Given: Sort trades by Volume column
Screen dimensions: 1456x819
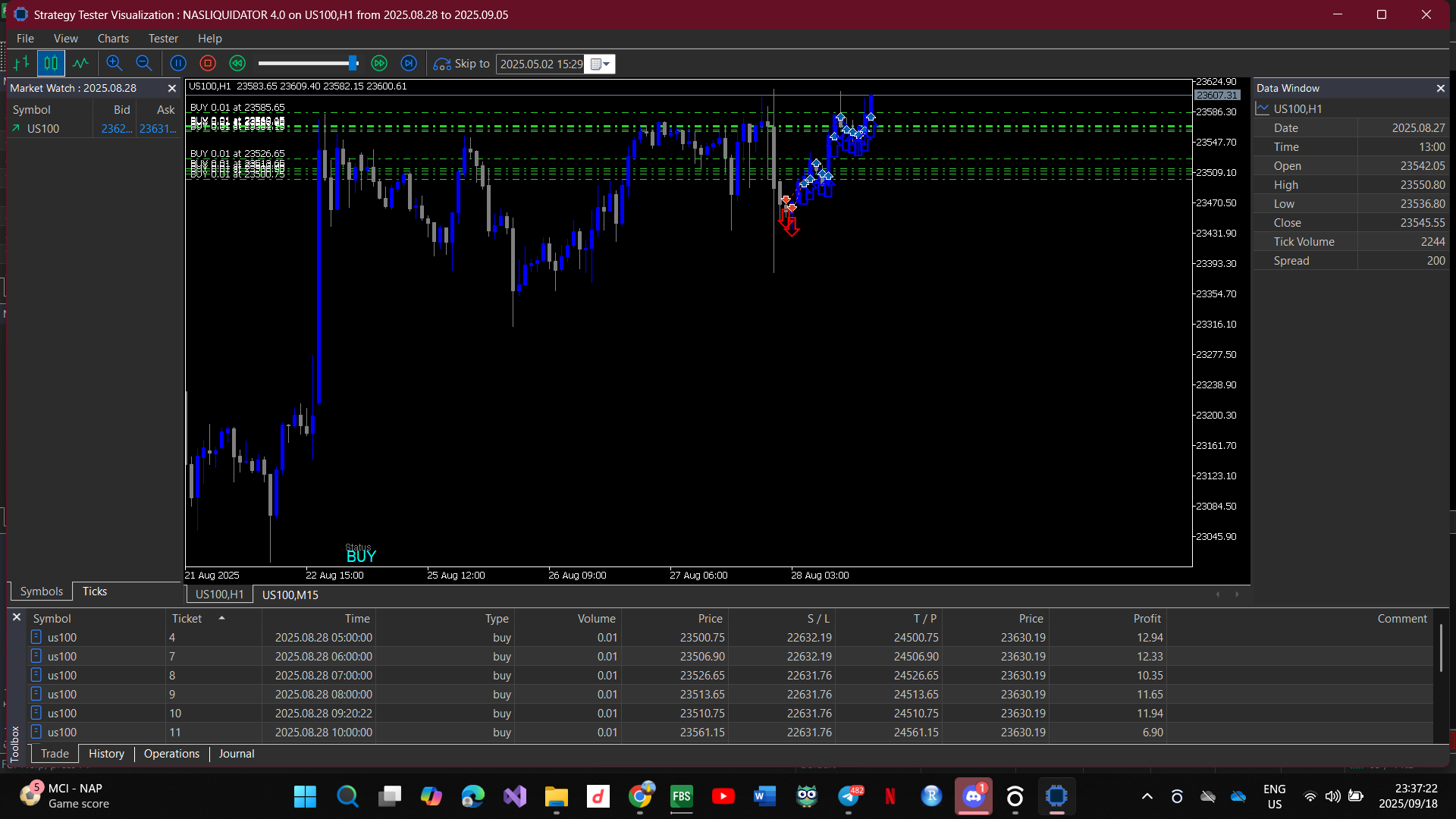Looking at the screenshot, I should 568,619.
